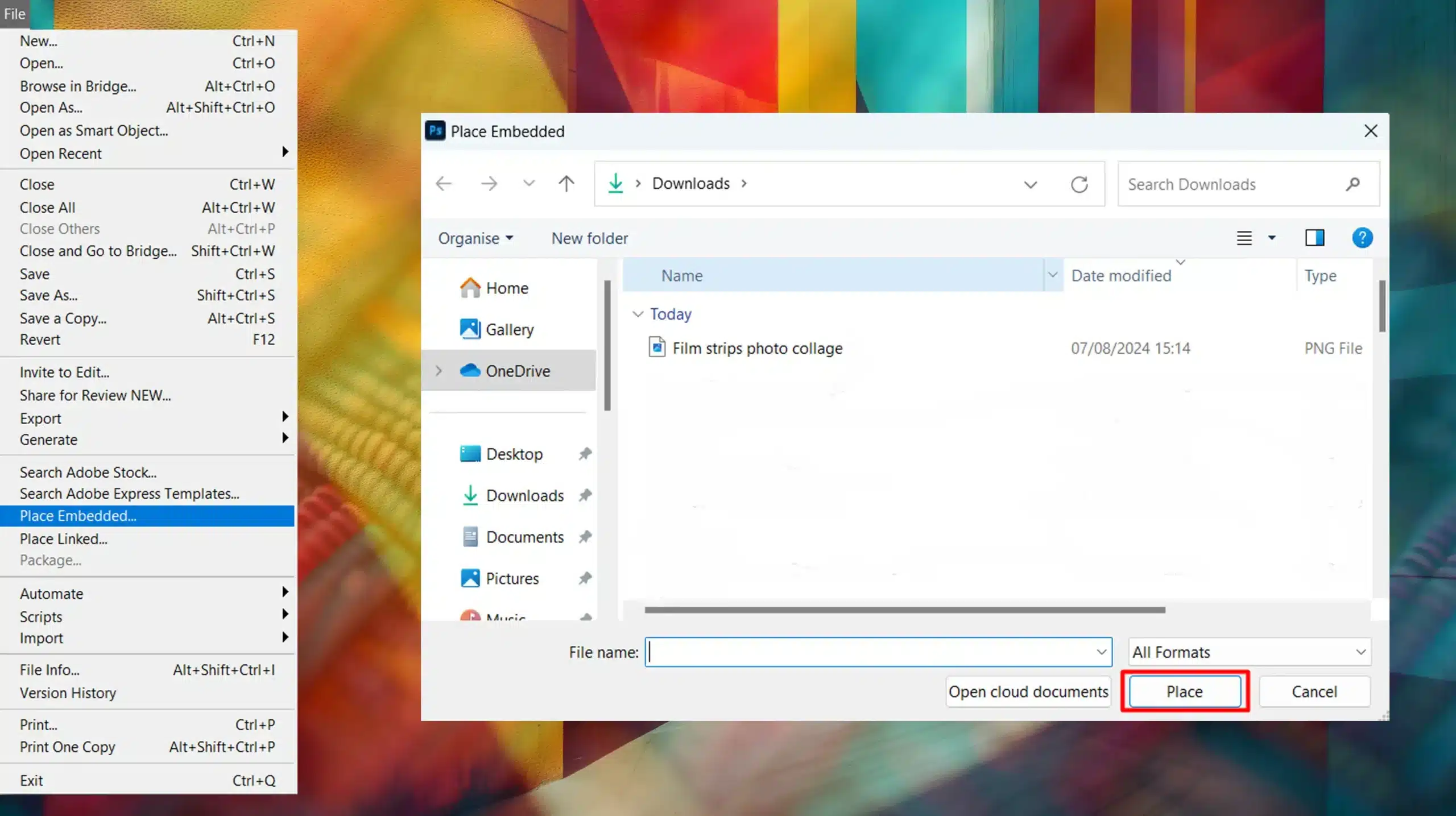Click the navigation pane vertical scrollbar
Viewport: 1456px width, 816px height.
click(x=607, y=345)
